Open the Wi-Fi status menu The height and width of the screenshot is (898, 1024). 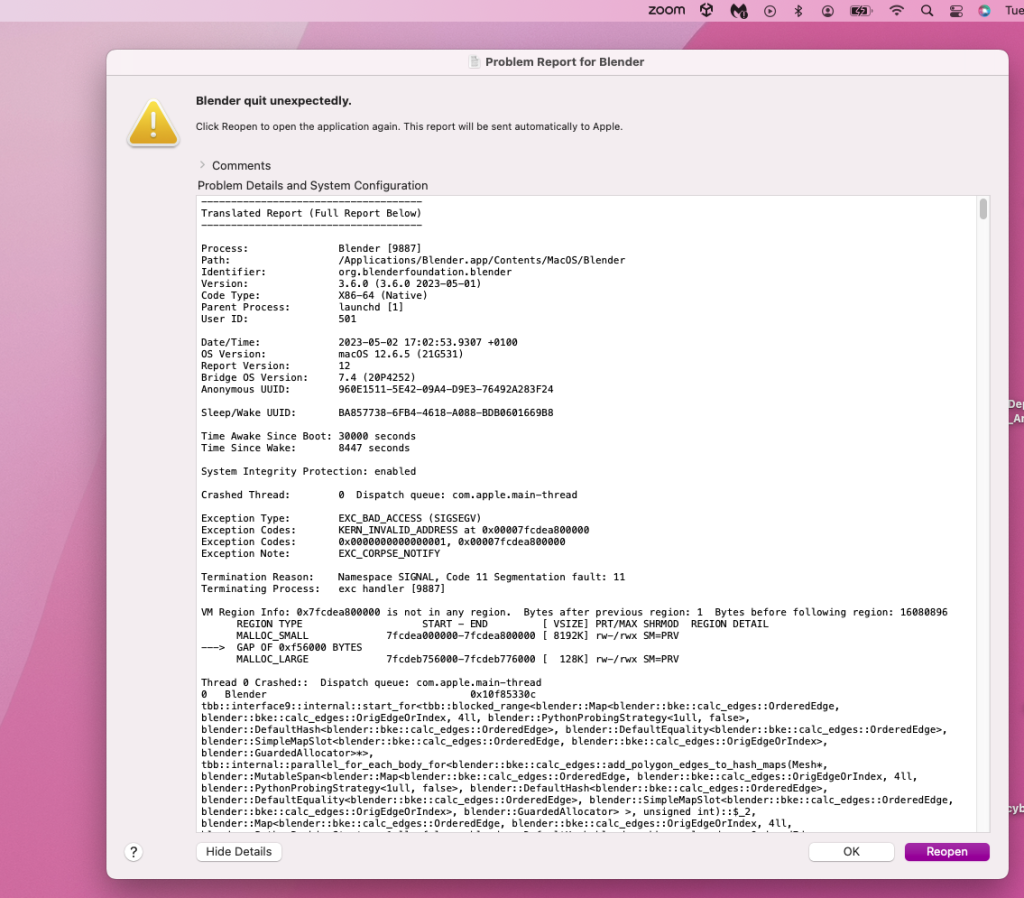tap(897, 10)
